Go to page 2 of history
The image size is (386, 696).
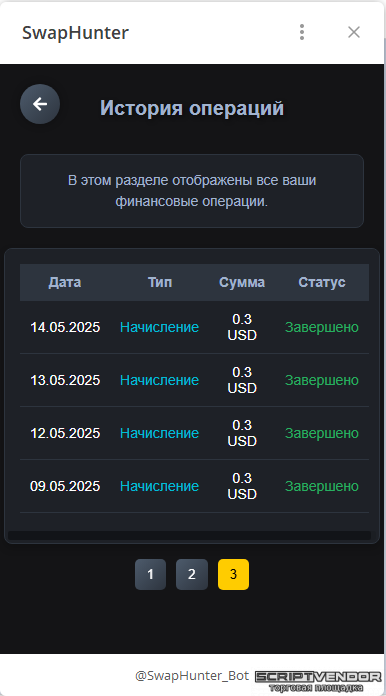(x=192, y=574)
